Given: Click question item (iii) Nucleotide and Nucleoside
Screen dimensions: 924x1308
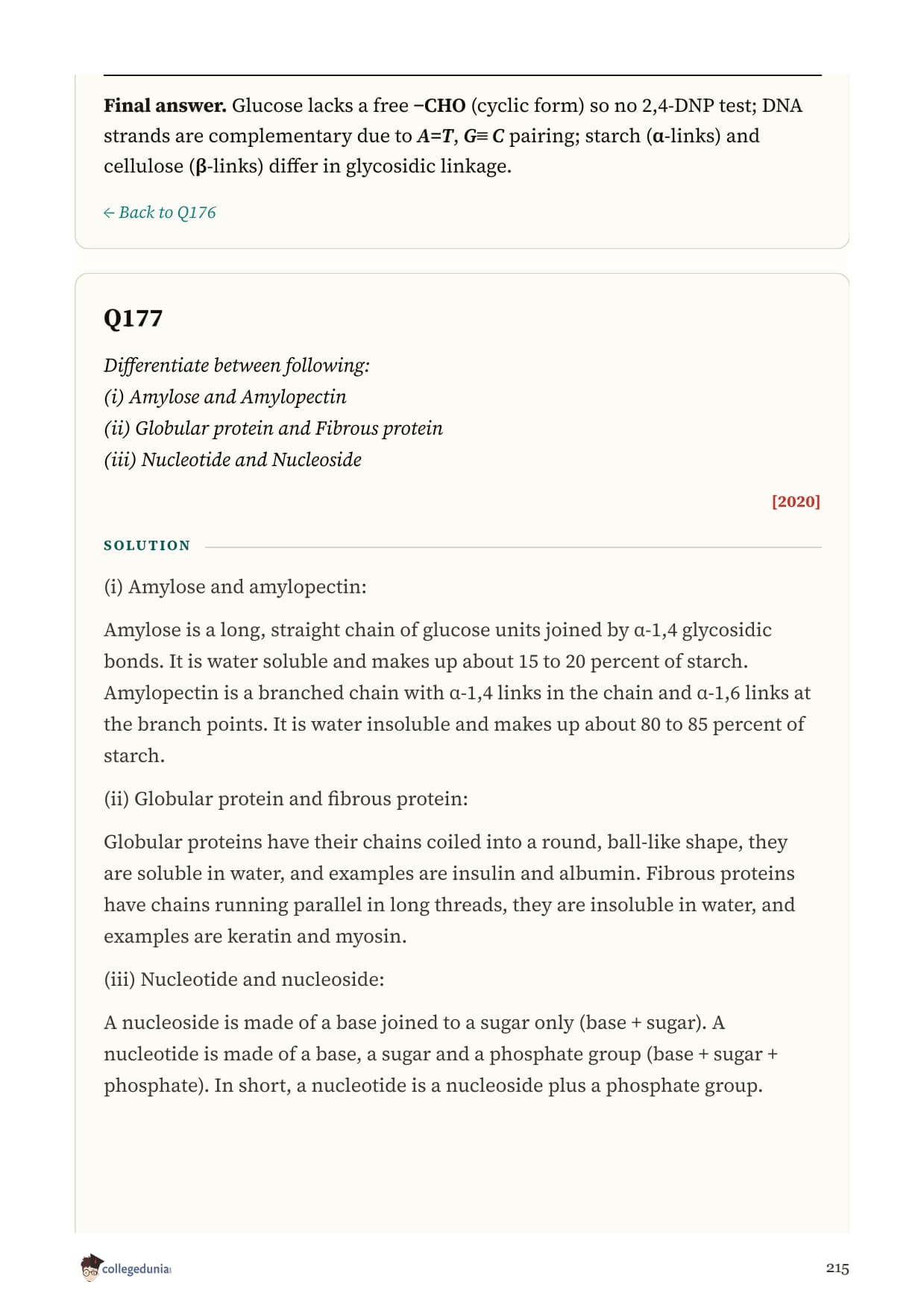Looking at the screenshot, I should [x=233, y=459].
